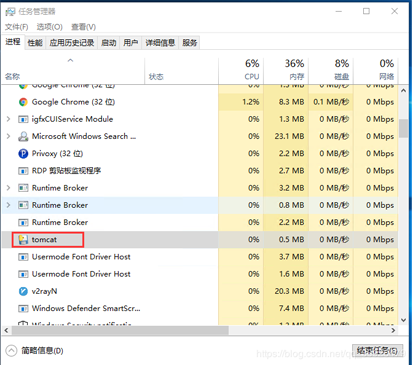Click the Microsoft Windows Search icon
Image resolution: width=412 pixels, height=365 pixels.
click(23, 136)
